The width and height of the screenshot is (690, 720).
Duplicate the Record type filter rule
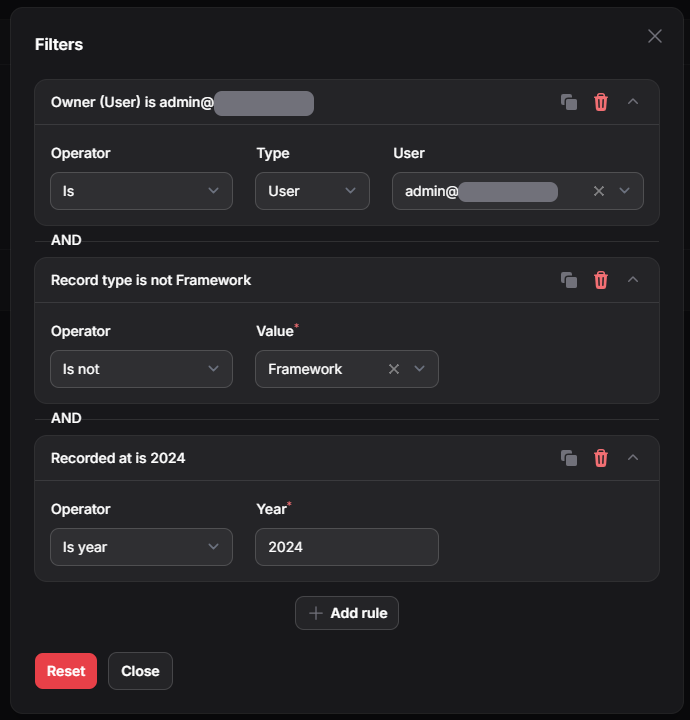(x=569, y=280)
